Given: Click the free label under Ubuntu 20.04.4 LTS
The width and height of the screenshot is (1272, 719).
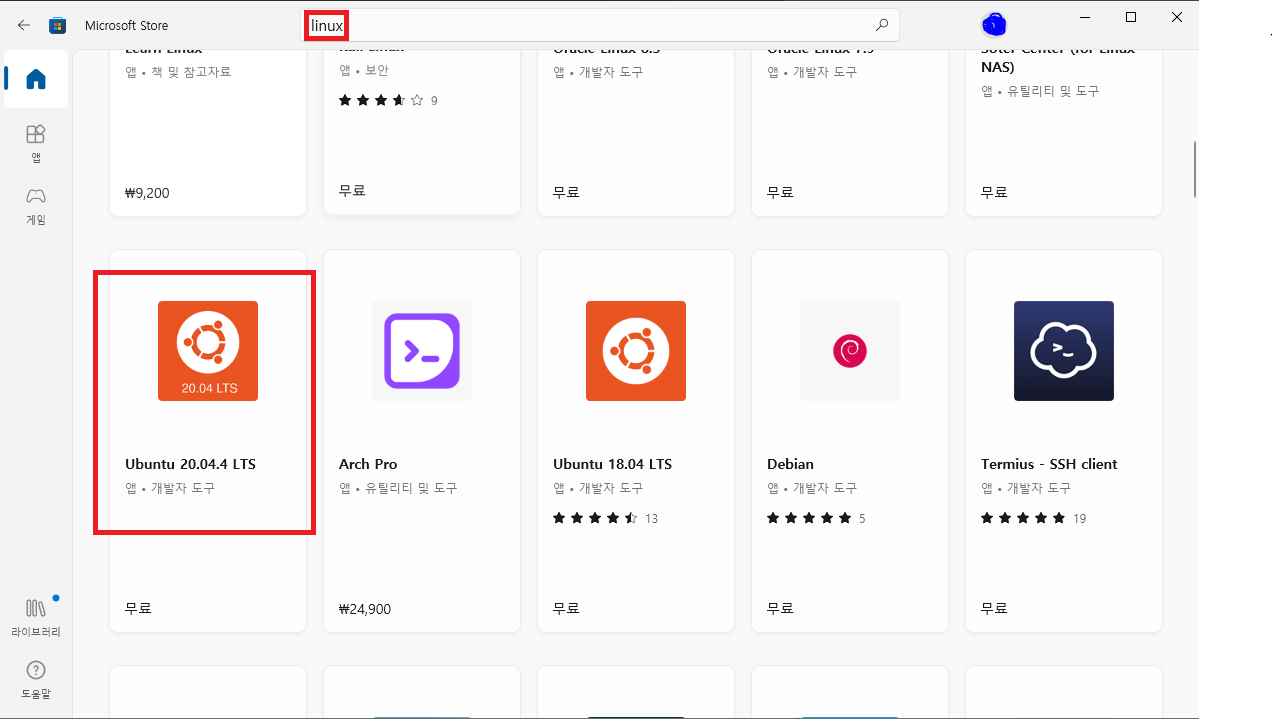Looking at the screenshot, I should tap(138, 608).
